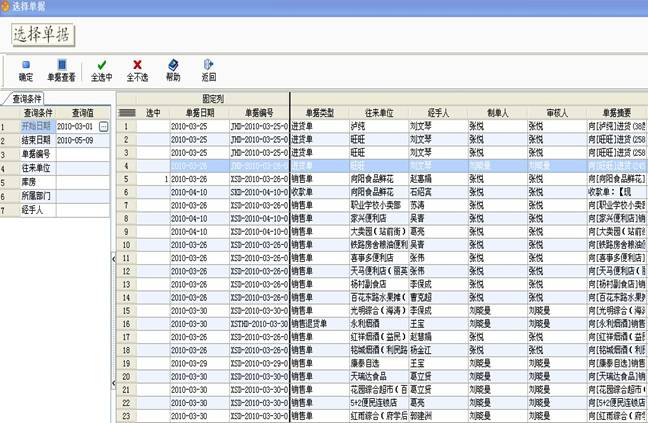The image size is (648, 423).
Task: Toggle 选中 cell for row 6
Action: click(x=153, y=192)
